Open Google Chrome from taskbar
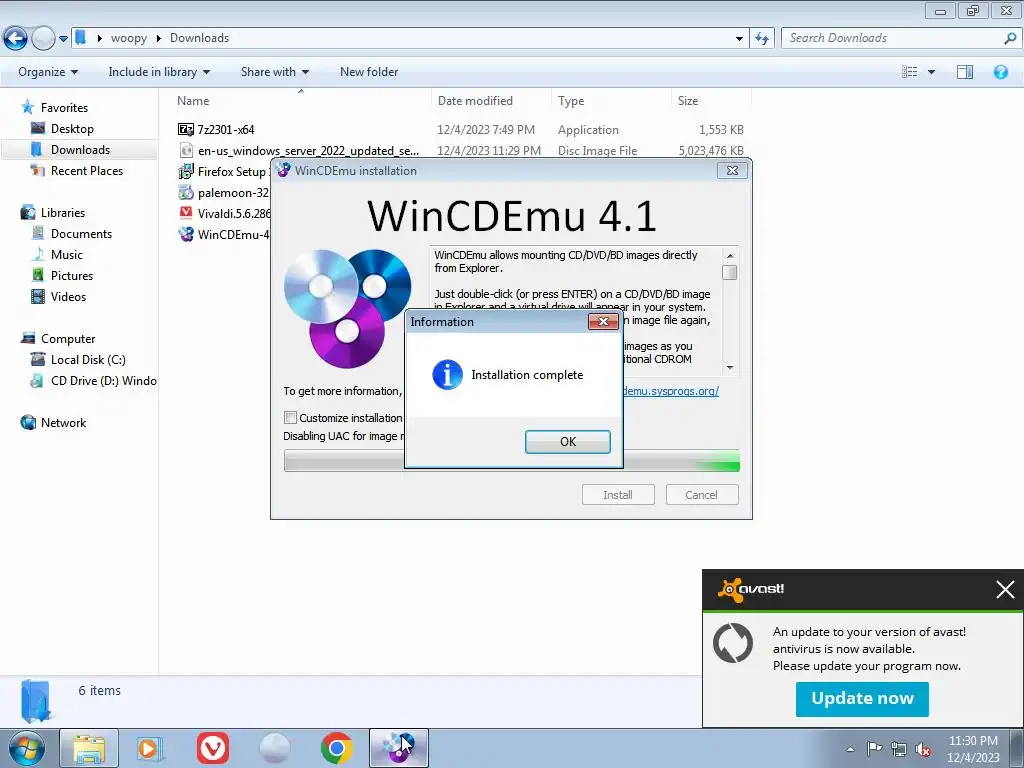 [337, 748]
